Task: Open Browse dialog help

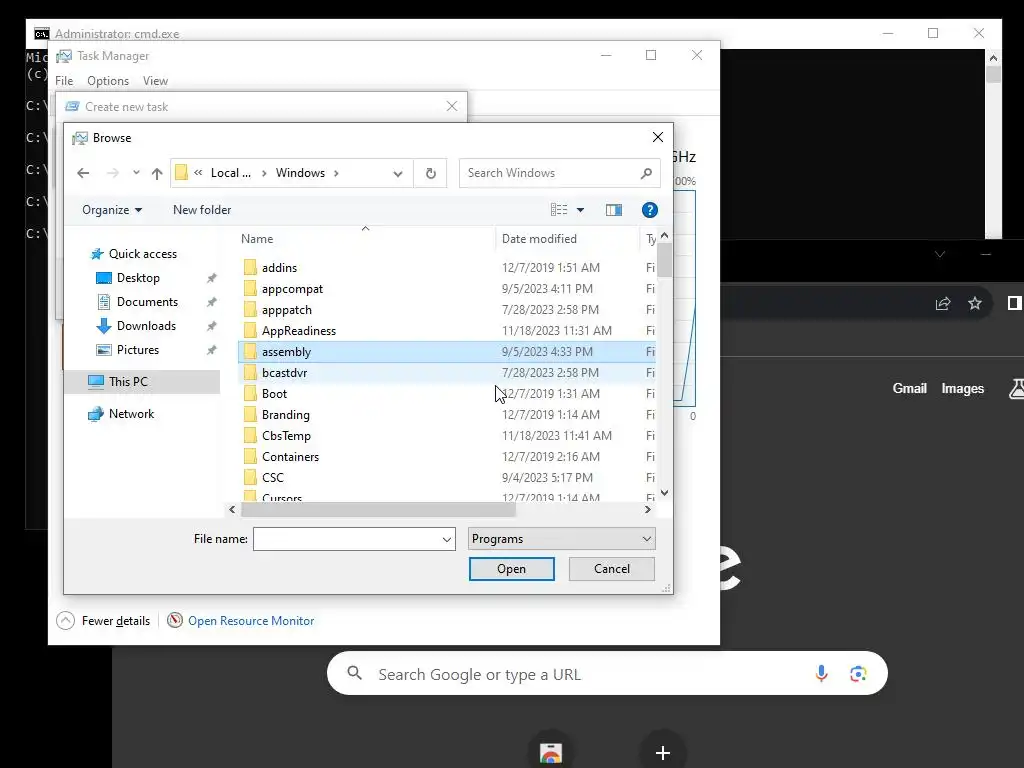Action: point(650,210)
